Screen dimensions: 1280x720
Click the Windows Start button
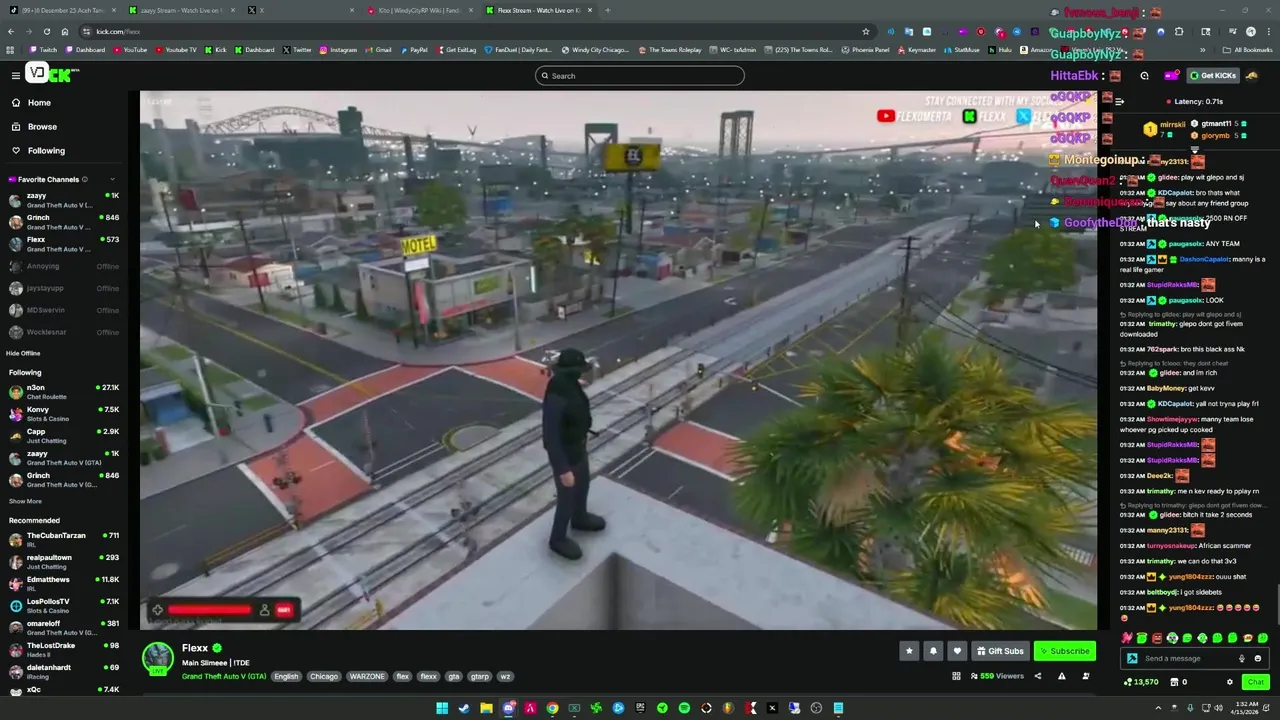(442, 708)
